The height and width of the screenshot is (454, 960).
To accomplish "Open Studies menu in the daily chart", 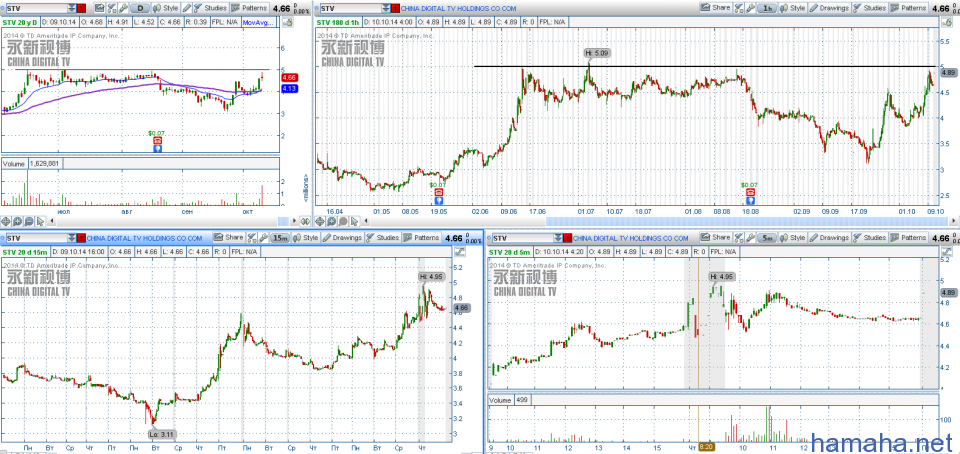I will pyautogui.click(x=211, y=8).
